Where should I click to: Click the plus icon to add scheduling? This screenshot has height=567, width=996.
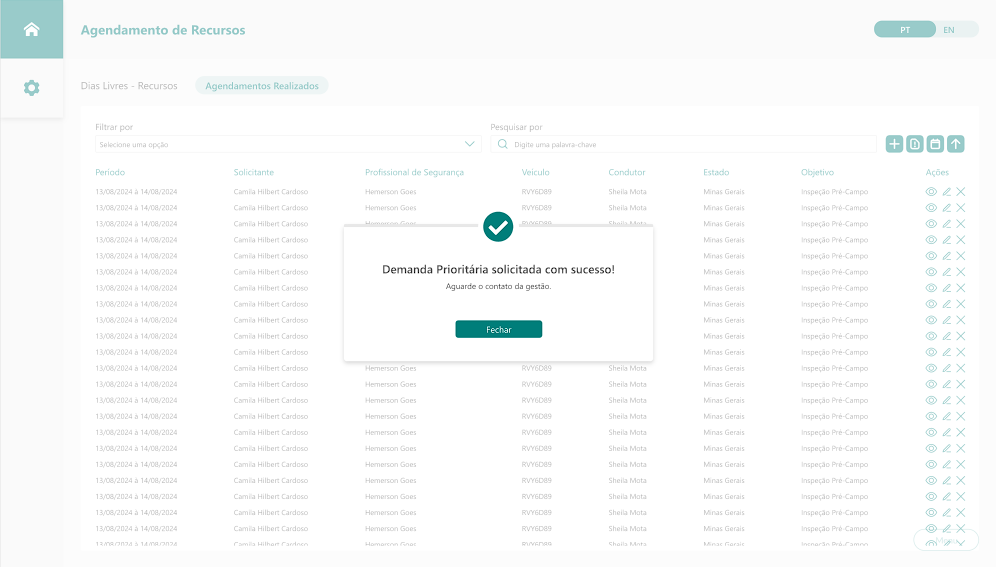point(894,144)
